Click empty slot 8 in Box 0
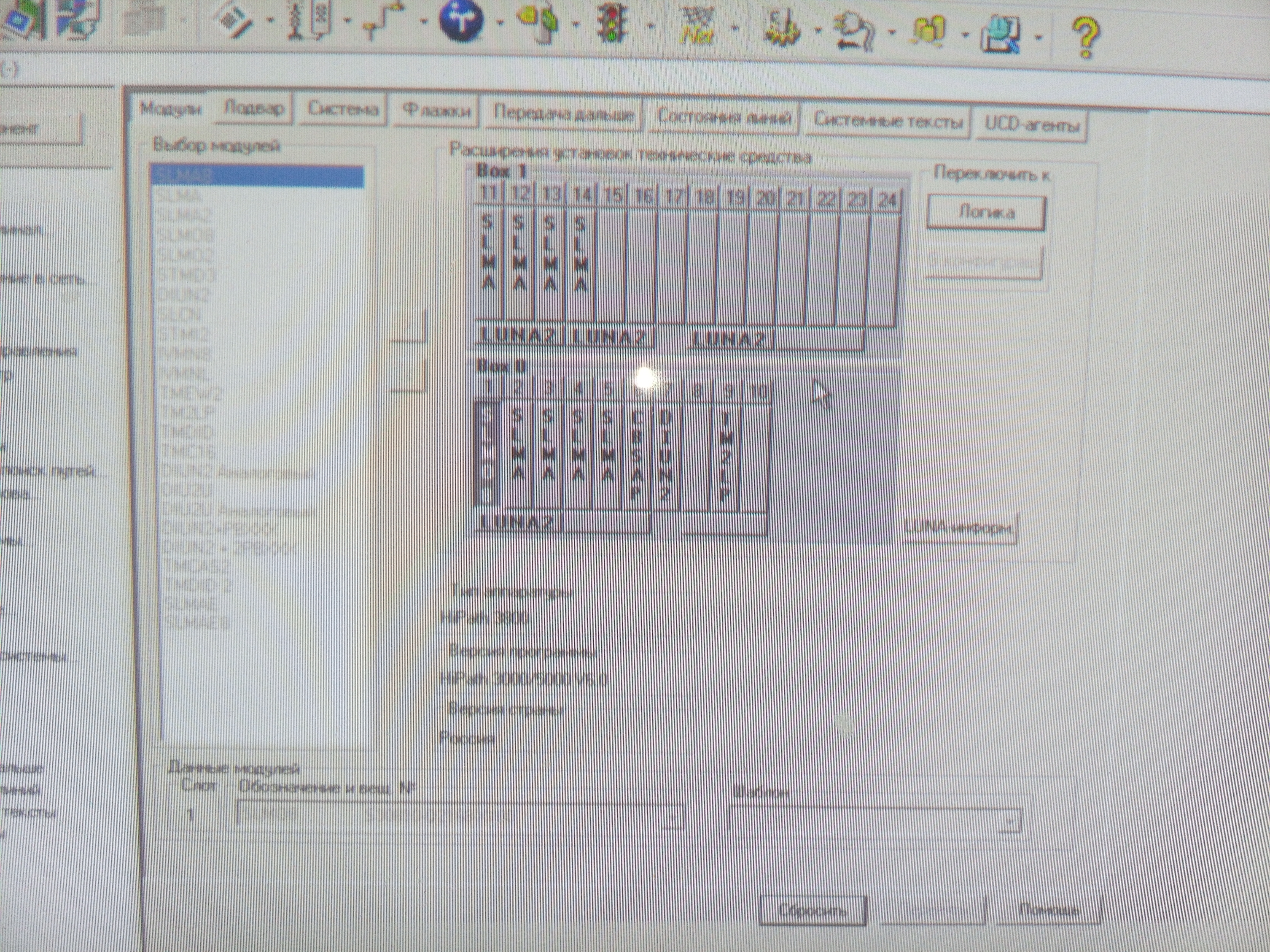This screenshot has height=952, width=1270. (696, 457)
